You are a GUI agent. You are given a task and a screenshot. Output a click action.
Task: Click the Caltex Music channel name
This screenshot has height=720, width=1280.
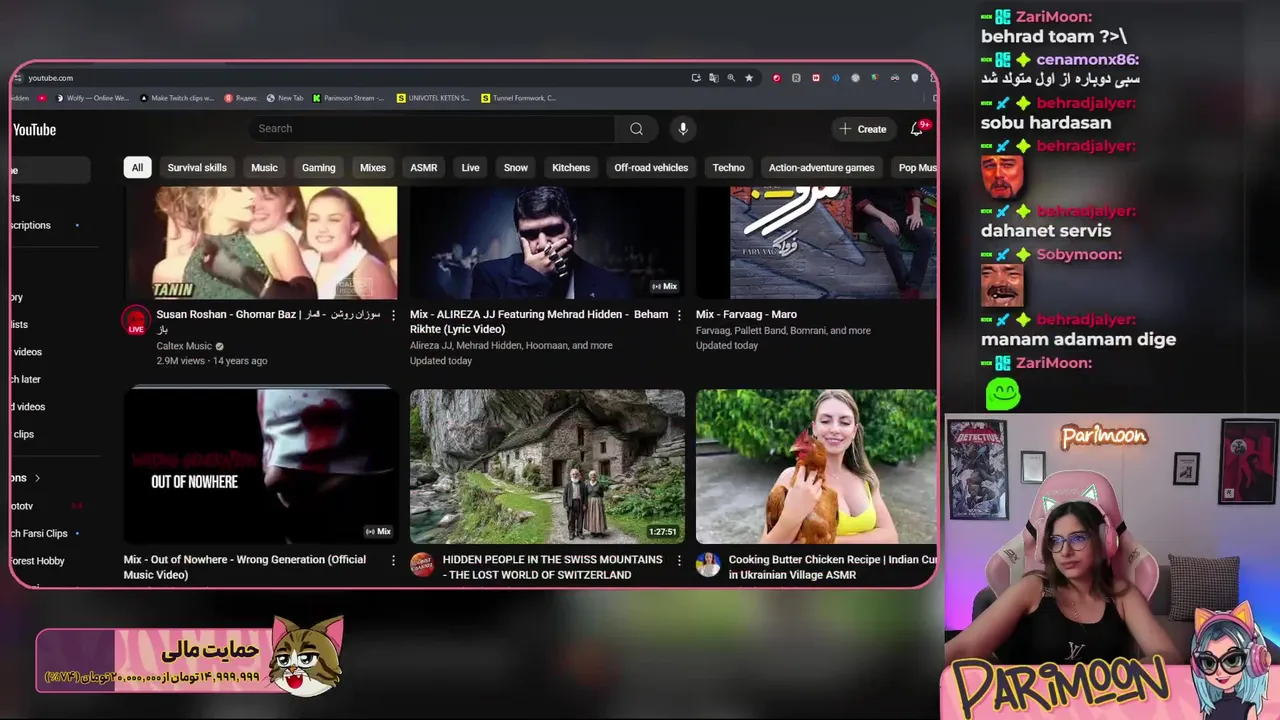pos(184,346)
